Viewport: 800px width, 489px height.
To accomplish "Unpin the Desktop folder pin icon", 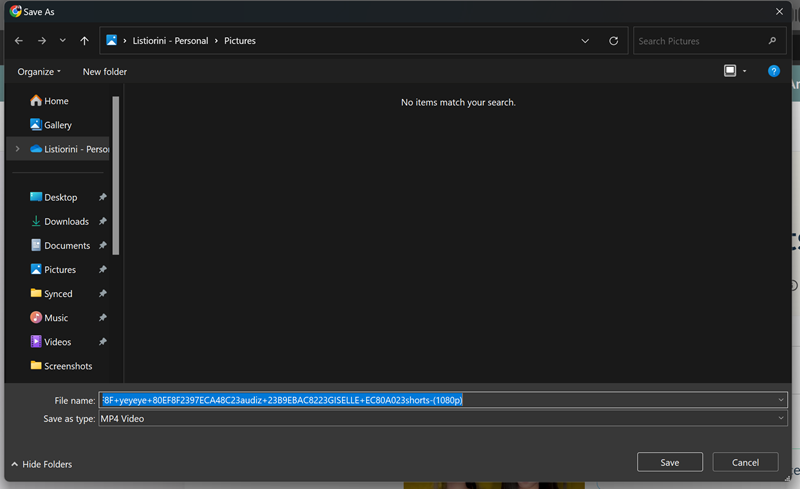I will click(x=102, y=198).
